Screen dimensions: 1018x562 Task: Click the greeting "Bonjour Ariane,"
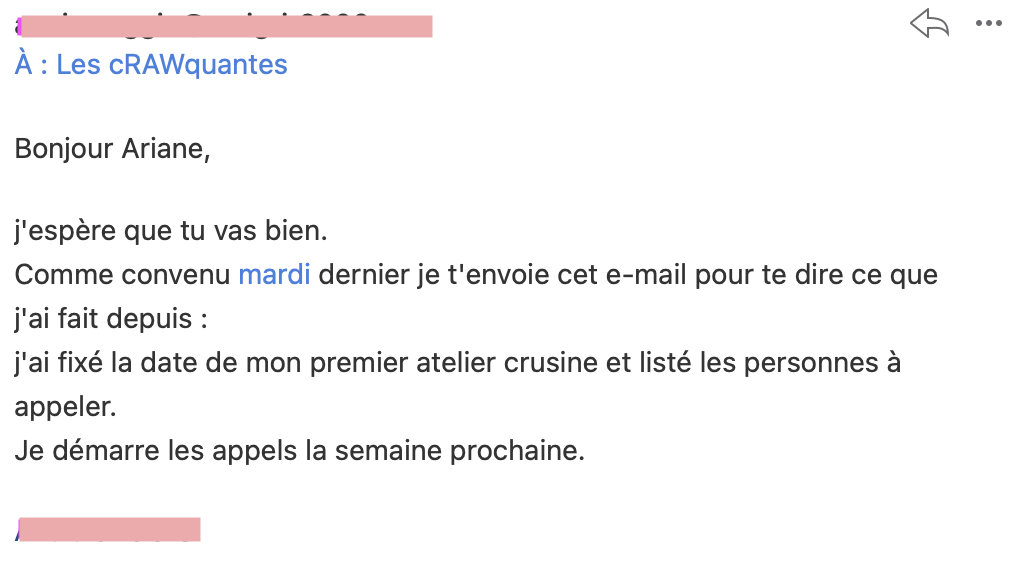[112, 149]
